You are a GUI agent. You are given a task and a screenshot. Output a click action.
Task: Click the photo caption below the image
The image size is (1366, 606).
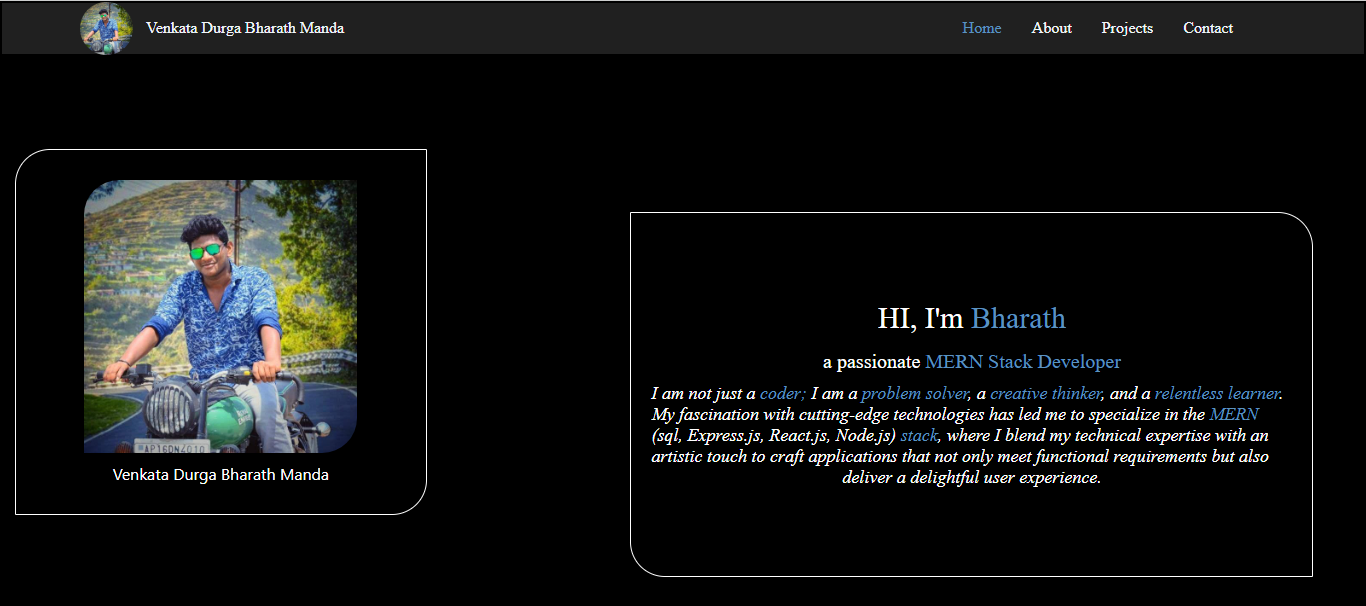click(221, 474)
